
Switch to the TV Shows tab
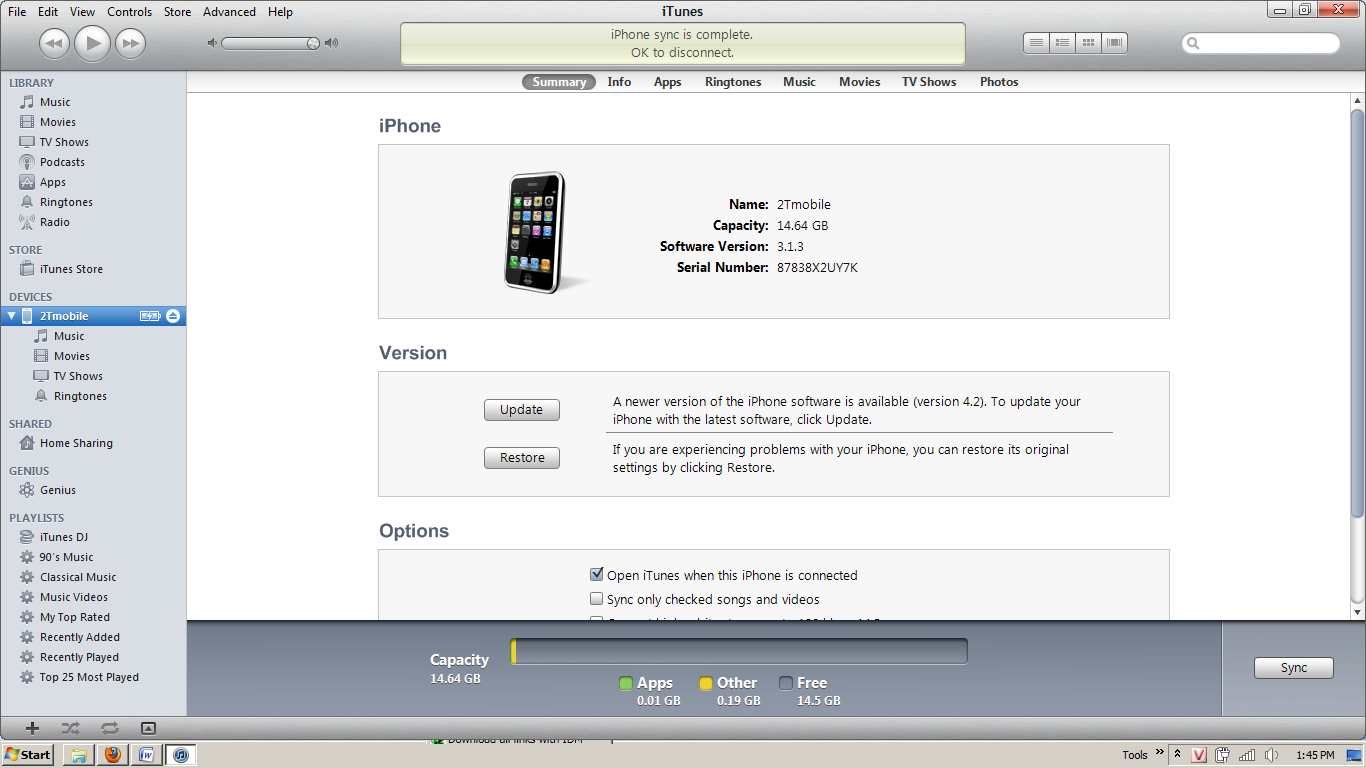pyautogui.click(x=929, y=82)
